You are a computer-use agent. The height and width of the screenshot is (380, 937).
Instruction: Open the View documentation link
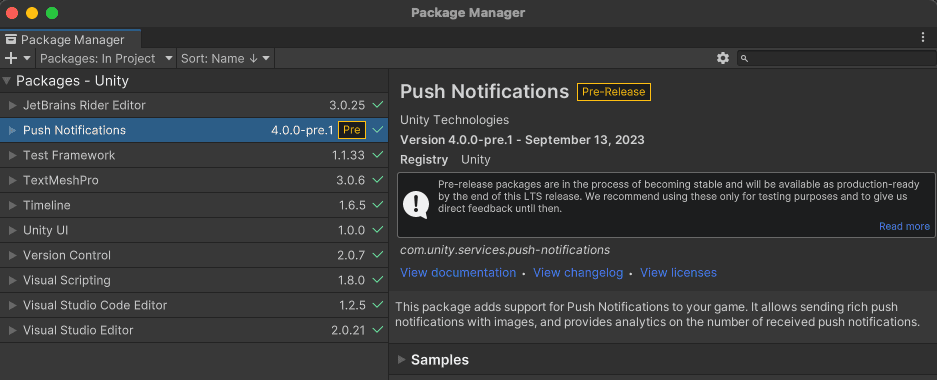458,272
